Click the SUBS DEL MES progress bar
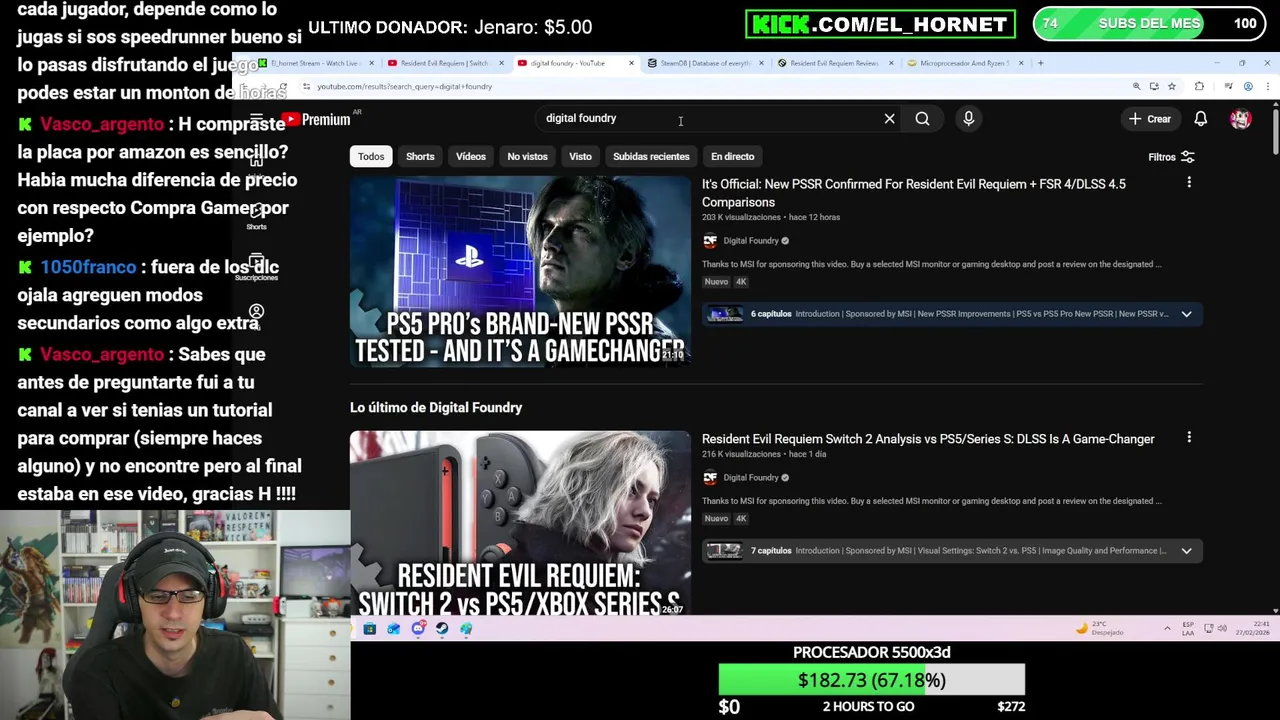 [x=1147, y=23]
